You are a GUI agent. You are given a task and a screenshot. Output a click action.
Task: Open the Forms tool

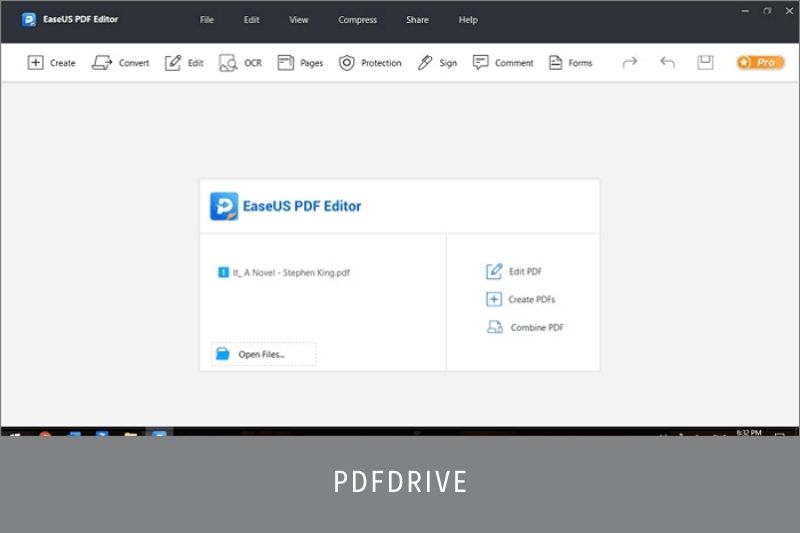point(570,63)
